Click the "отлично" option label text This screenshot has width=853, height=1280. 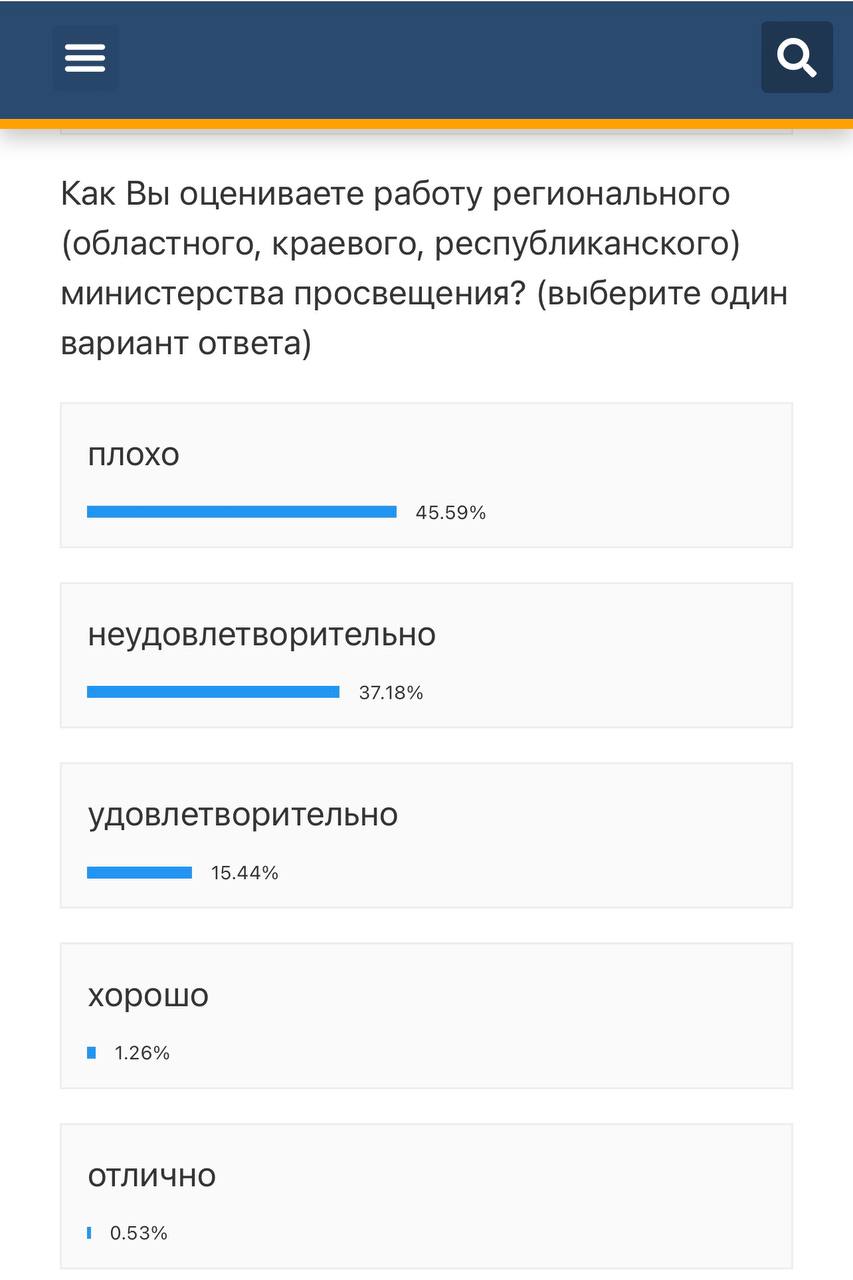(152, 1175)
